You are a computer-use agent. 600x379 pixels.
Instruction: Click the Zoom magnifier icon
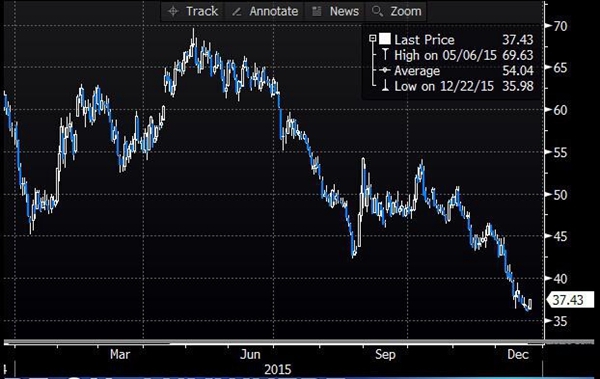coord(377,11)
